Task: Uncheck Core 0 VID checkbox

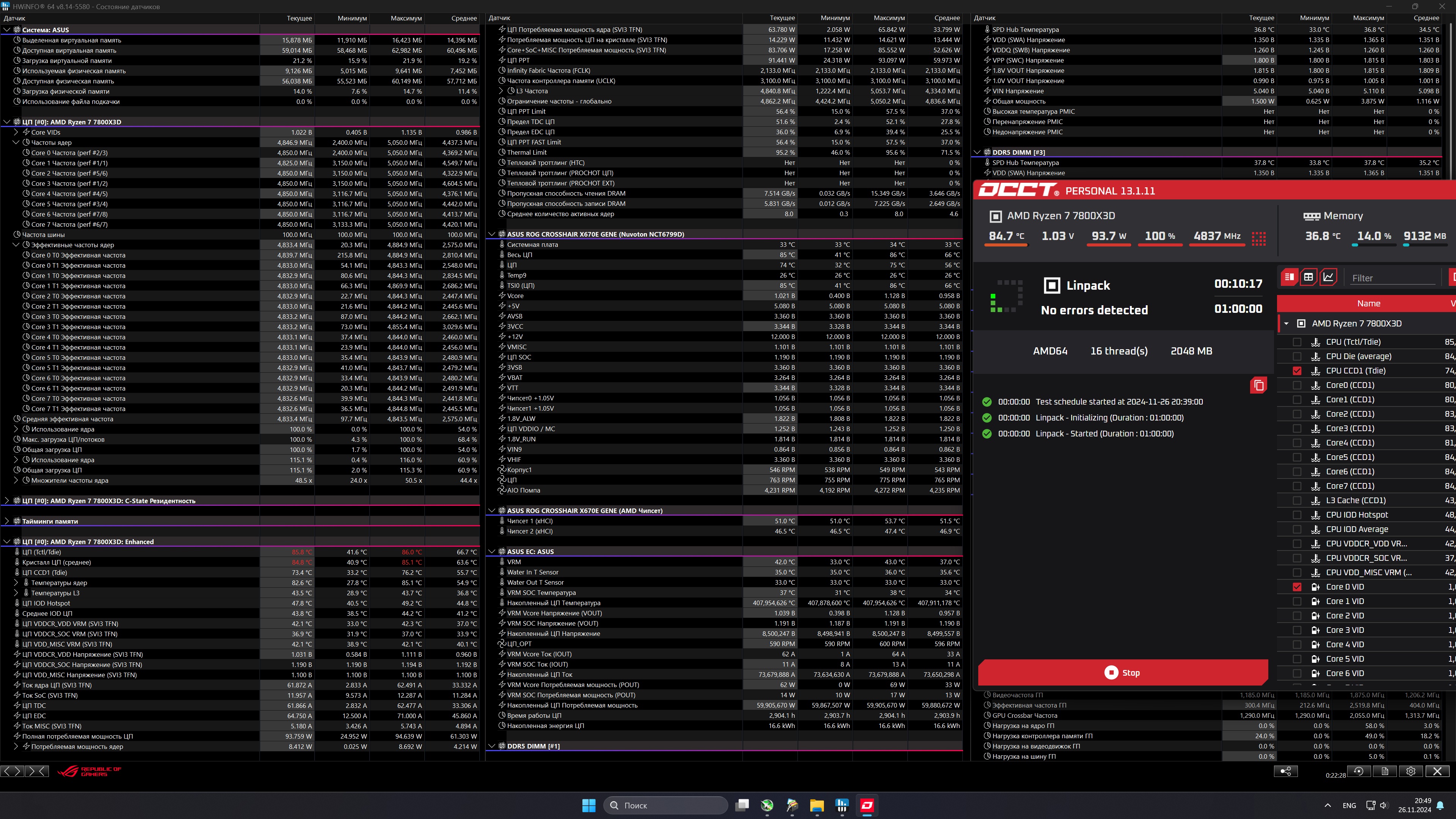Action: (1297, 587)
